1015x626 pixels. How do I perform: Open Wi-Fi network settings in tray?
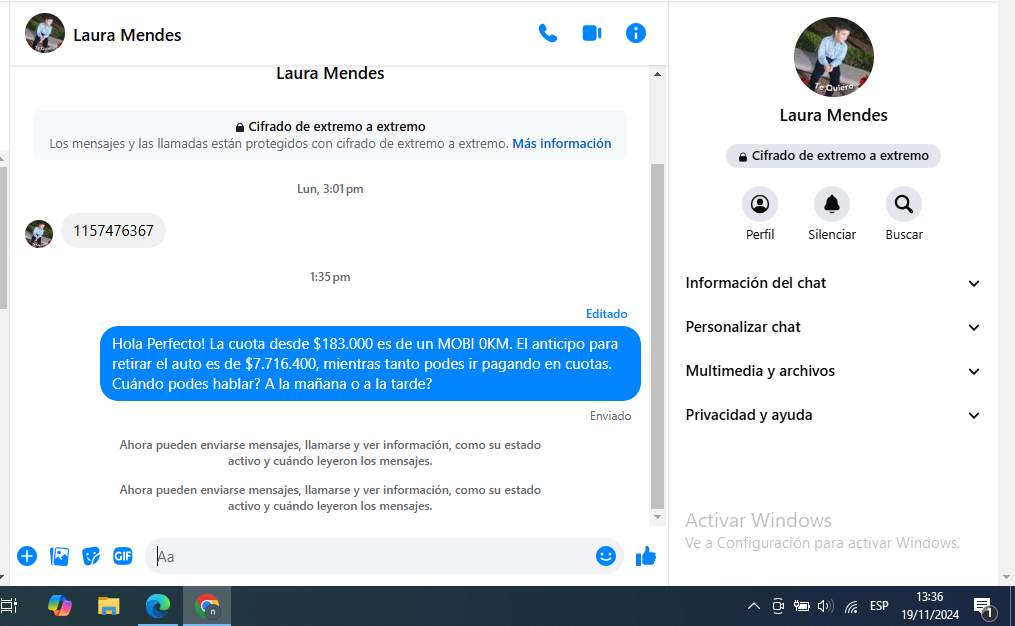coord(851,607)
